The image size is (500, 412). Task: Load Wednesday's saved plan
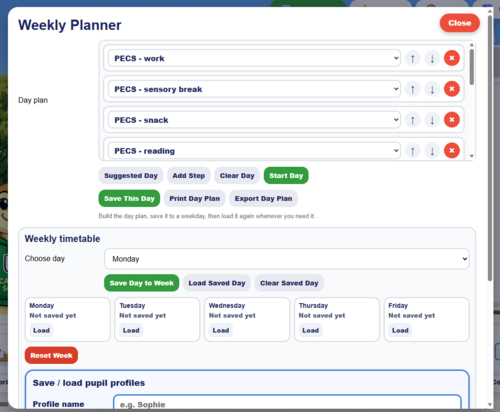point(221,330)
